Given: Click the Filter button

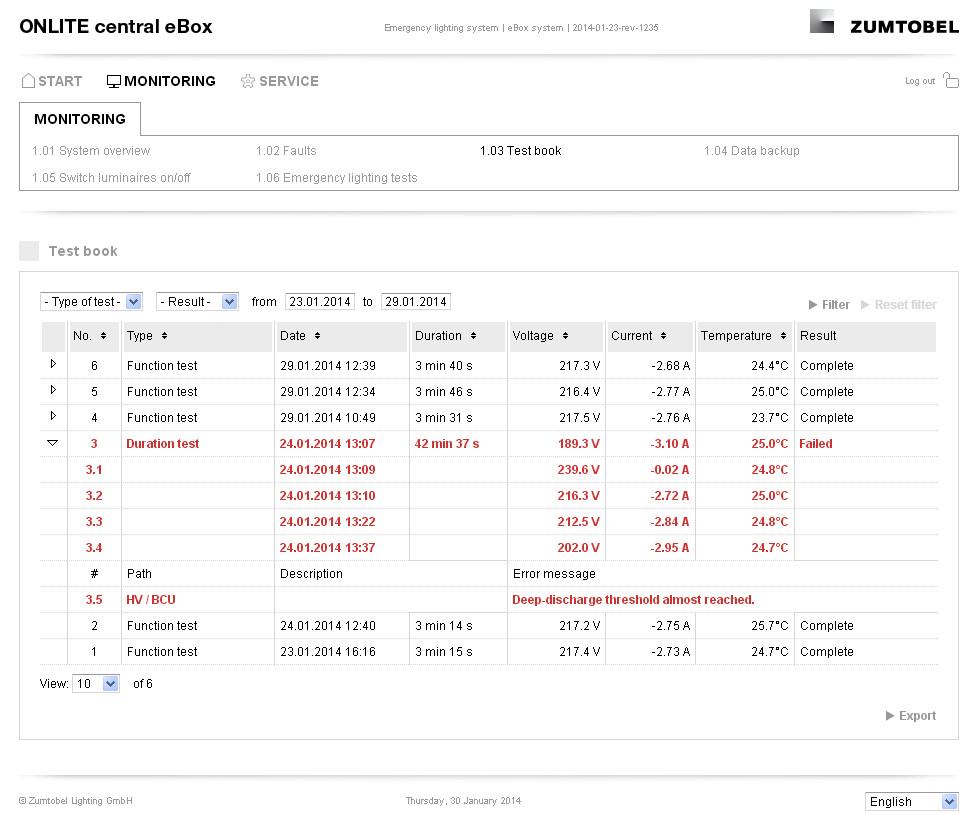Looking at the screenshot, I should pyautogui.click(x=829, y=304).
